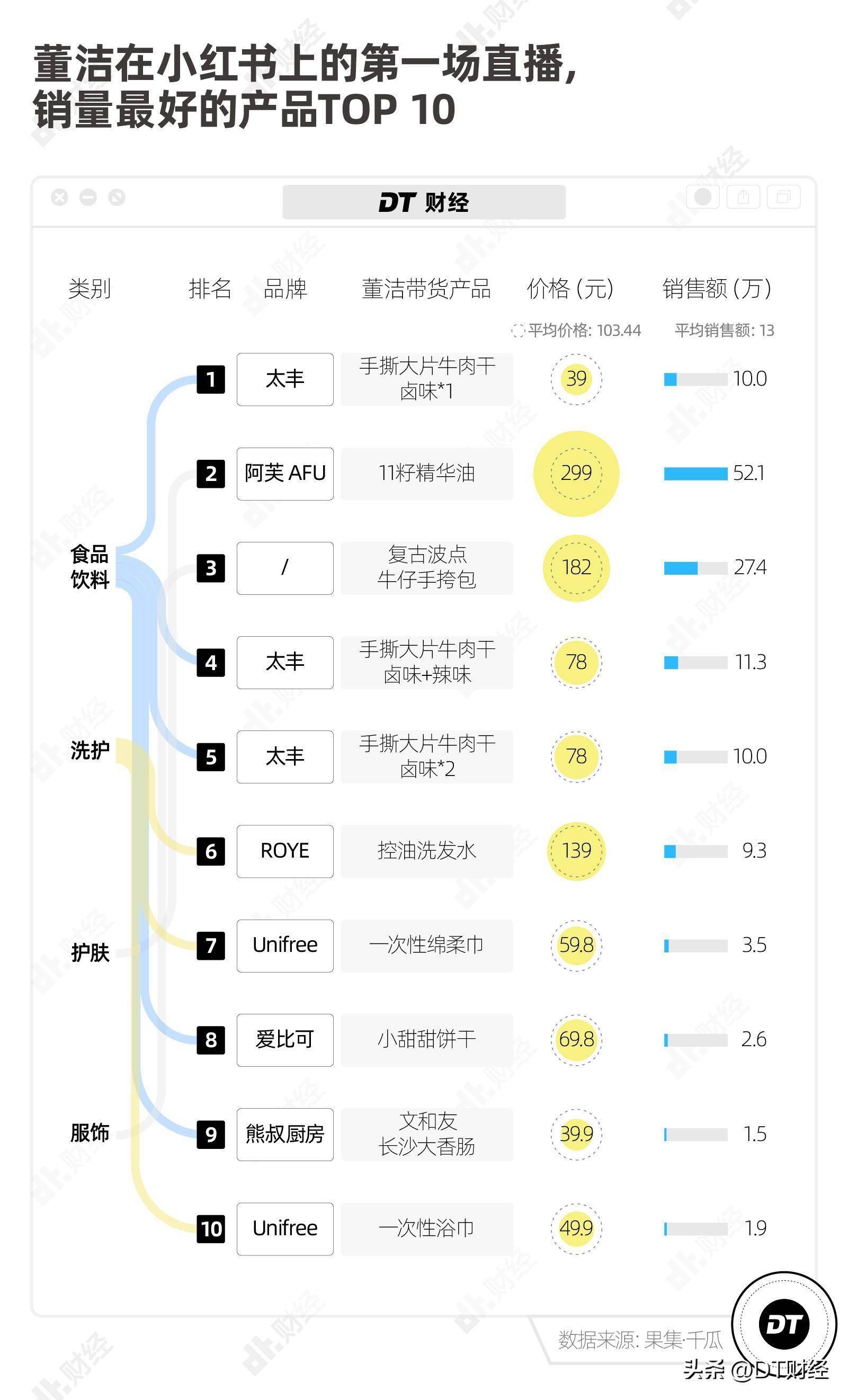The image size is (848, 1400).
Task: Click the round record icon in header
Action: pyautogui.click(x=702, y=197)
